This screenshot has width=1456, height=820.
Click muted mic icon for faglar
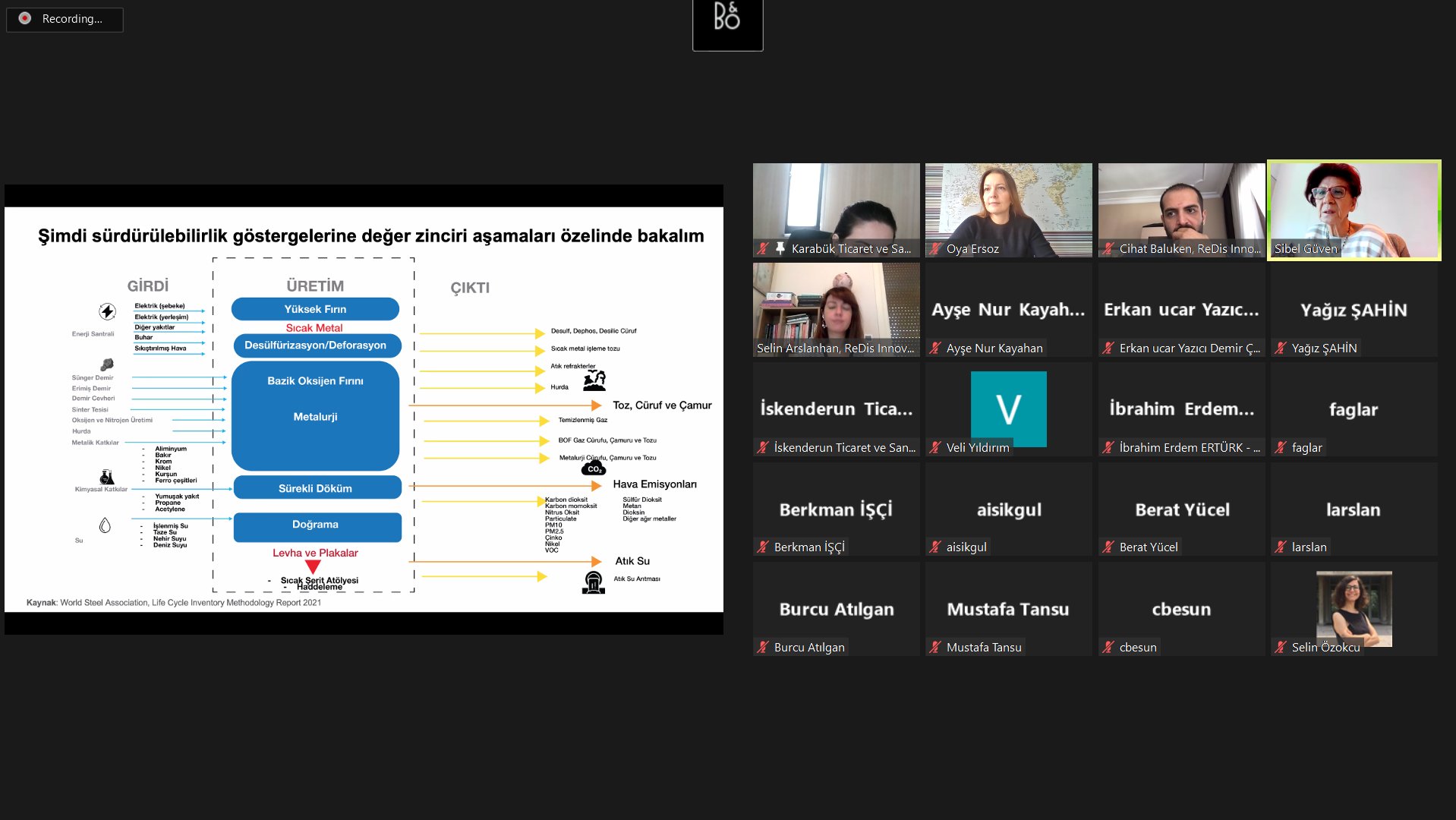pos(1281,447)
